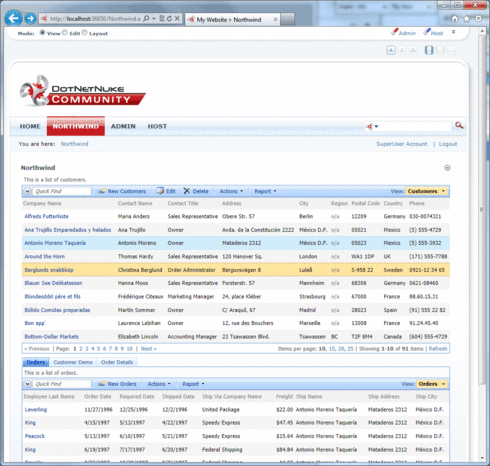490x466 pixels.
Task: Click the My Website > Northwind browser tab
Action: pos(232,19)
